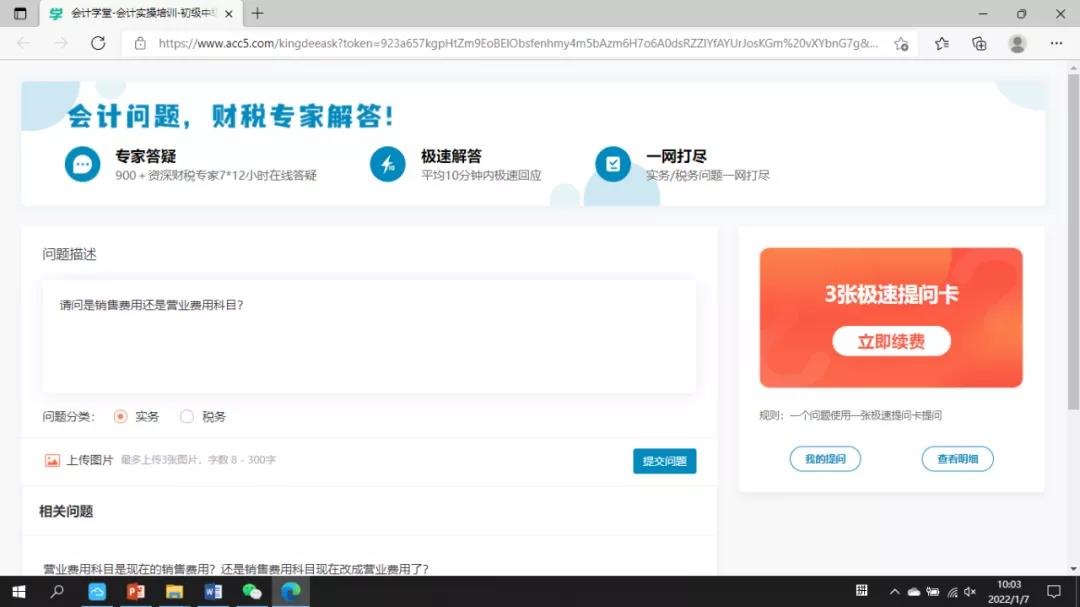Open the tab actions menu
Image resolution: width=1080 pixels, height=607 pixels.
pyautogui.click(x=20, y=14)
